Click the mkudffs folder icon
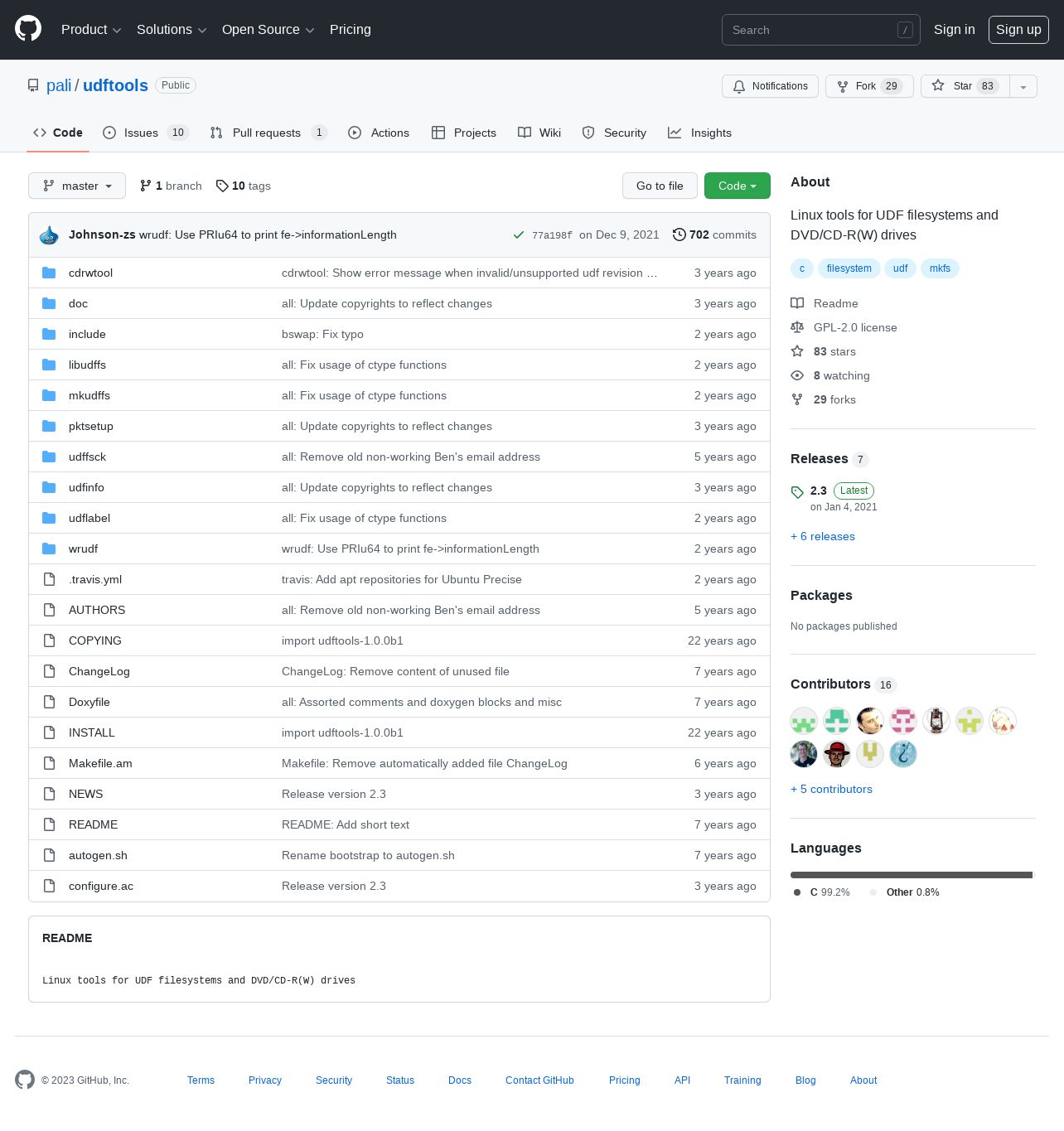This screenshot has width=1064, height=1131. tap(49, 395)
